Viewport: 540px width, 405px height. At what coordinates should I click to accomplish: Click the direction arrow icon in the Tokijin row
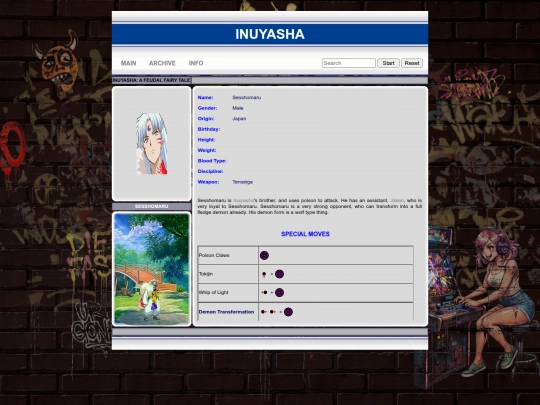pos(264,274)
